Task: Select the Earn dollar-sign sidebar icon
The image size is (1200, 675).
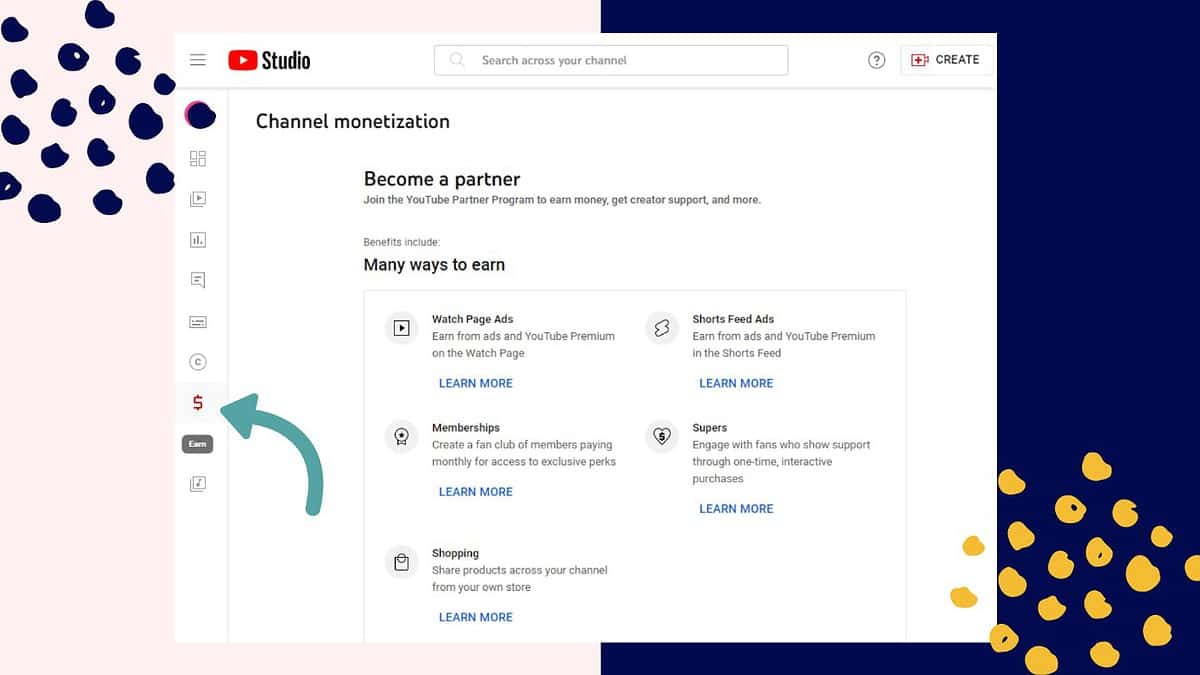Action: pos(198,403)
